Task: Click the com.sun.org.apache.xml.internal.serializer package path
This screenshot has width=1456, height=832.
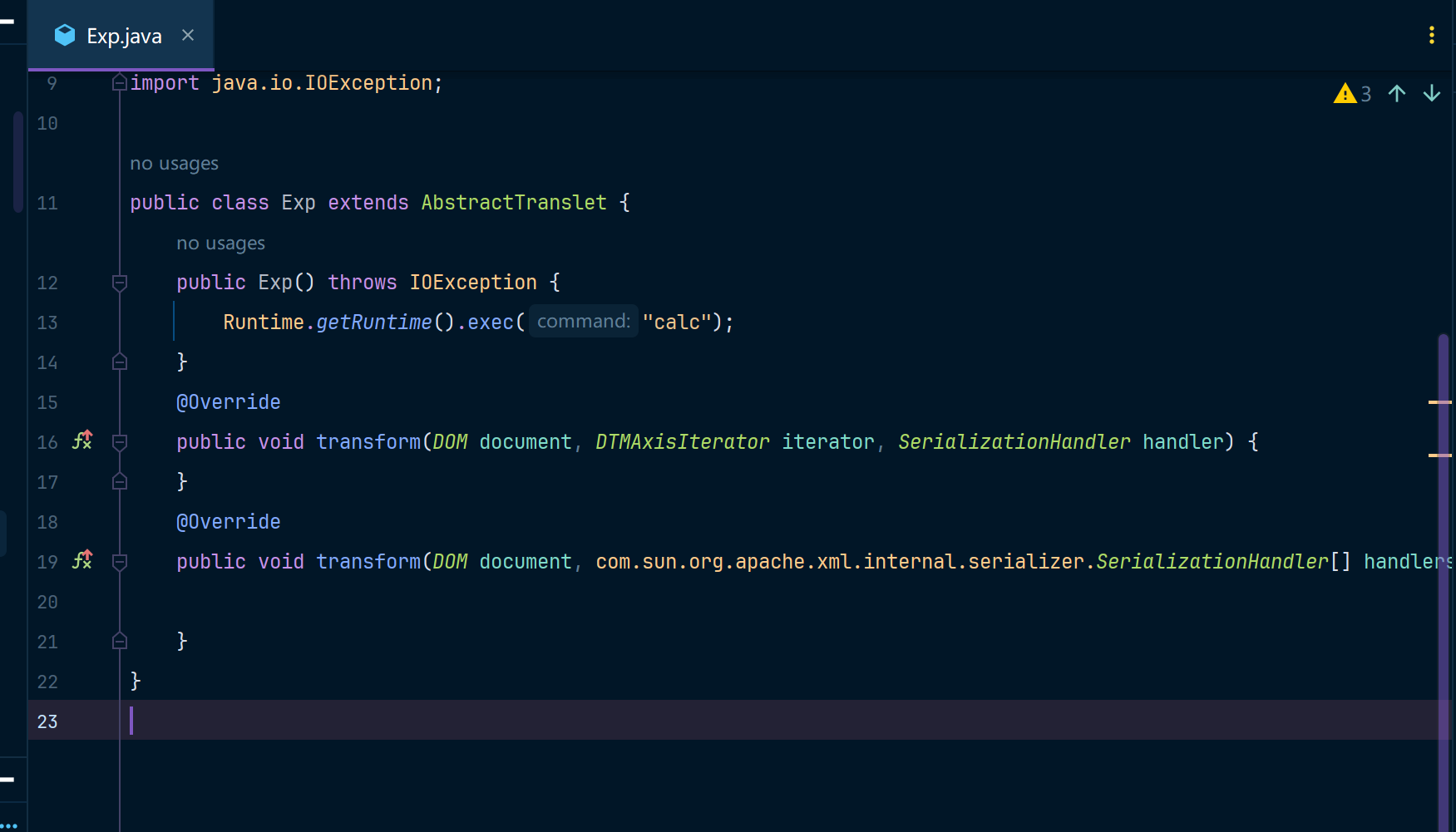Action: [x=840, y=562]
